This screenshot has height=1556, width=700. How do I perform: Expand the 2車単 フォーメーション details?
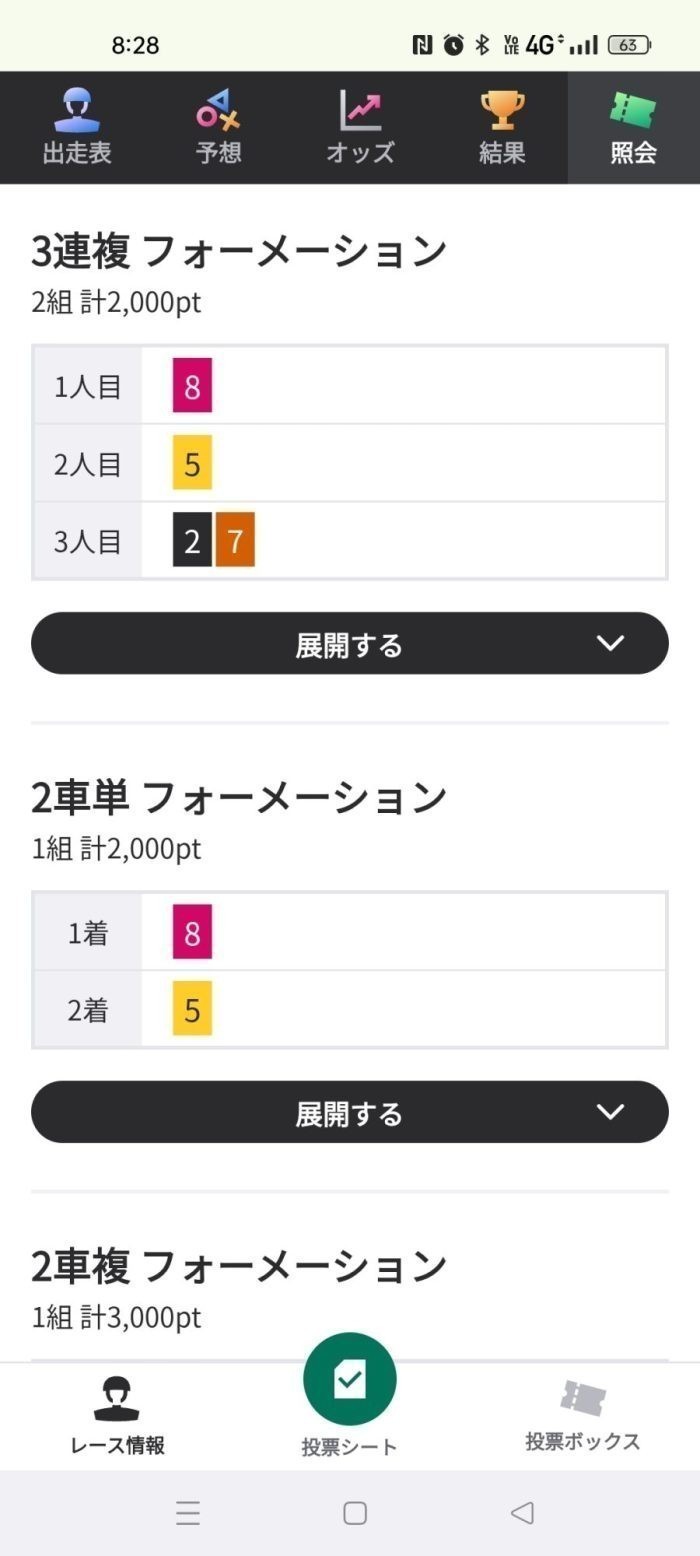click(349, 1112)
